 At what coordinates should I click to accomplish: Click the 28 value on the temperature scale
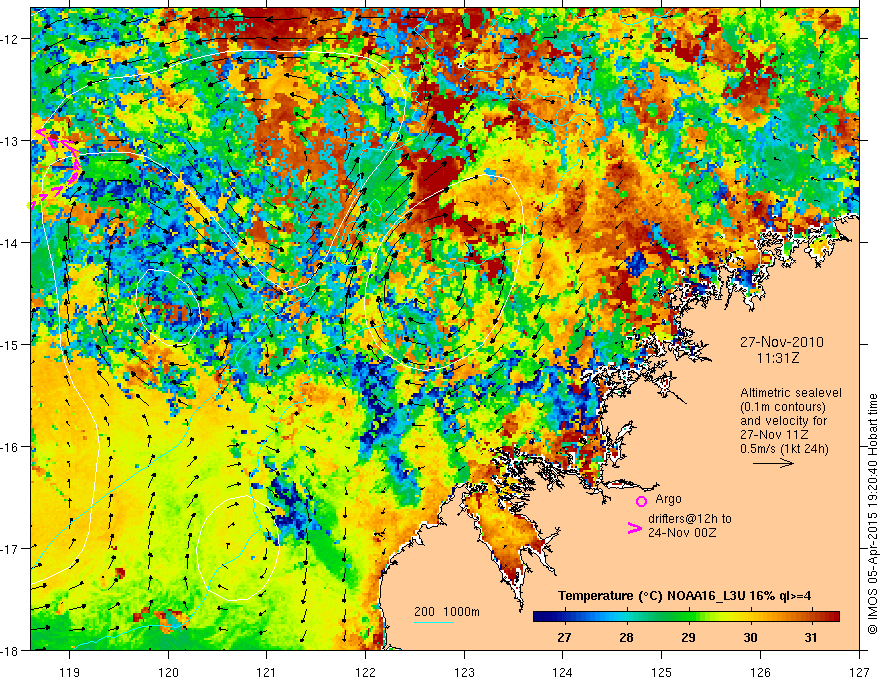click(626, 637)
